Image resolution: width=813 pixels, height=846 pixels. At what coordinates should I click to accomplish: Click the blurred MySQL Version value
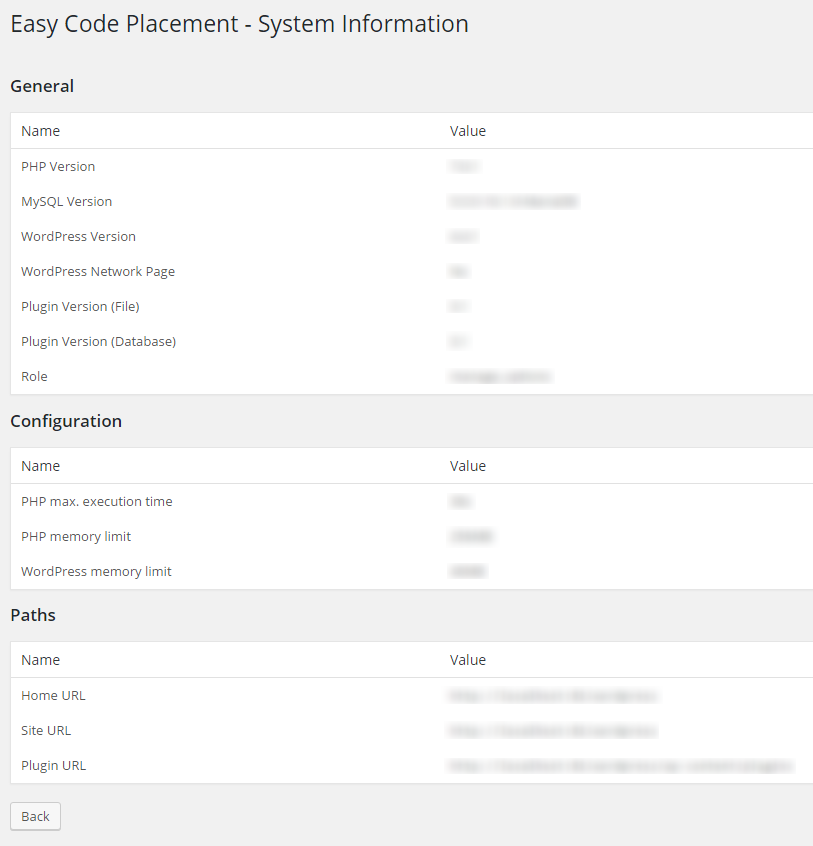click(514, 202)
